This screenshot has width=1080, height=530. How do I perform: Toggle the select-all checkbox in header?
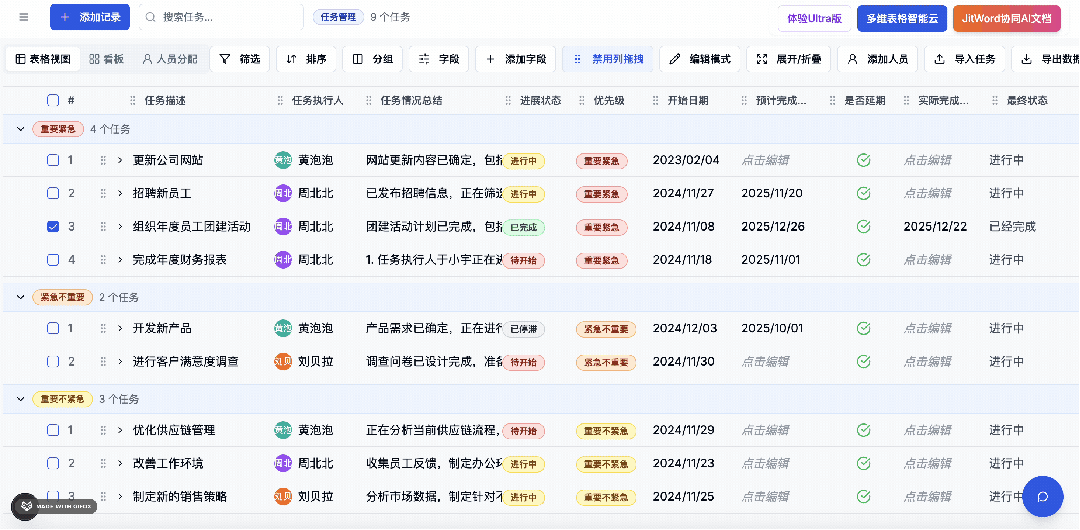[x=53, y=100]
